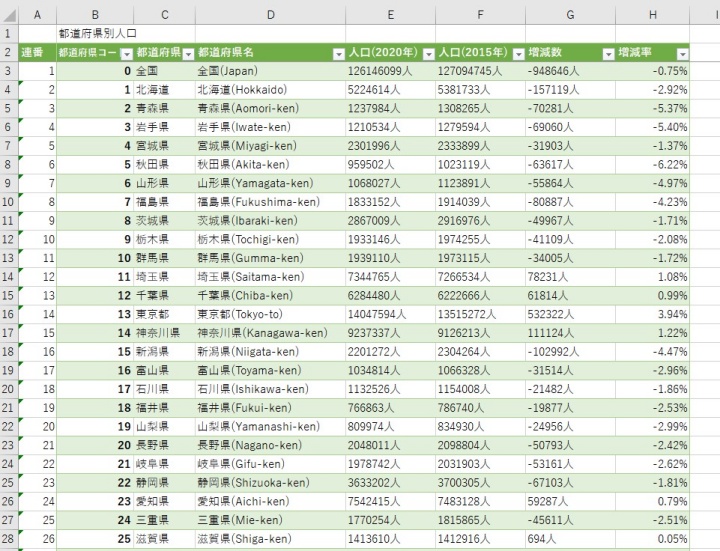Viewport: 720px width, 551px height.
Task: Select cell 東京都(Tokyo-to)
Action: 270,315
